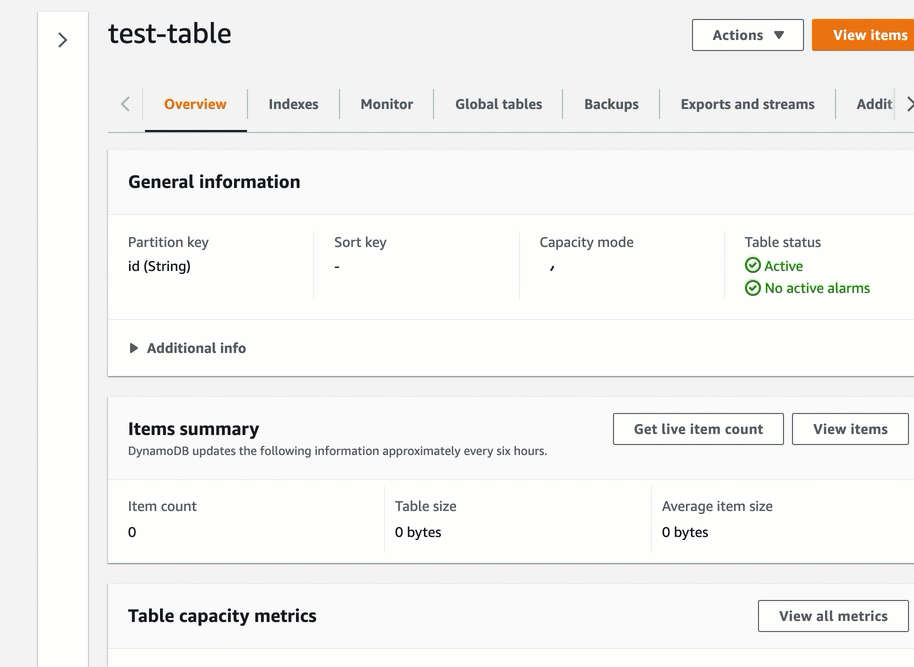Switch to the Overview tab
Viewport: 914px width, 667px height.
(x=195, y=104)
